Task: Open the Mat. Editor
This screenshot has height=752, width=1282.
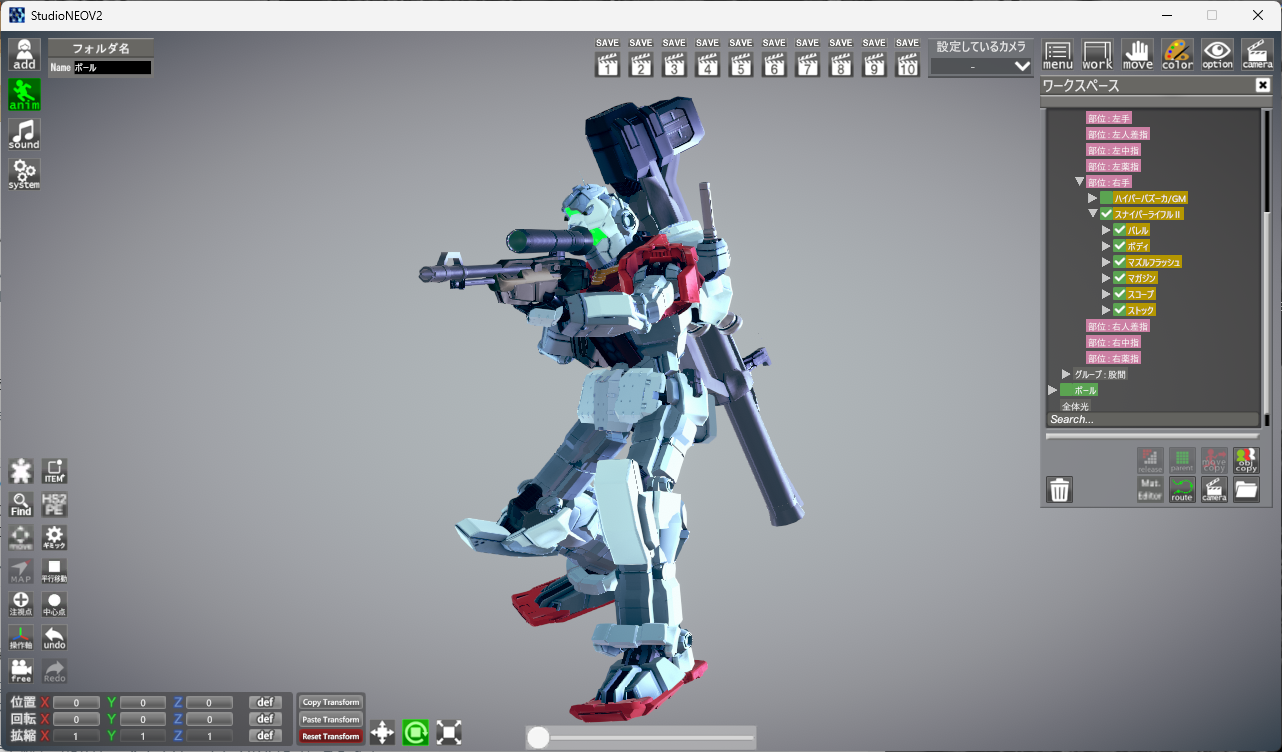Action: click(1150, 490)
